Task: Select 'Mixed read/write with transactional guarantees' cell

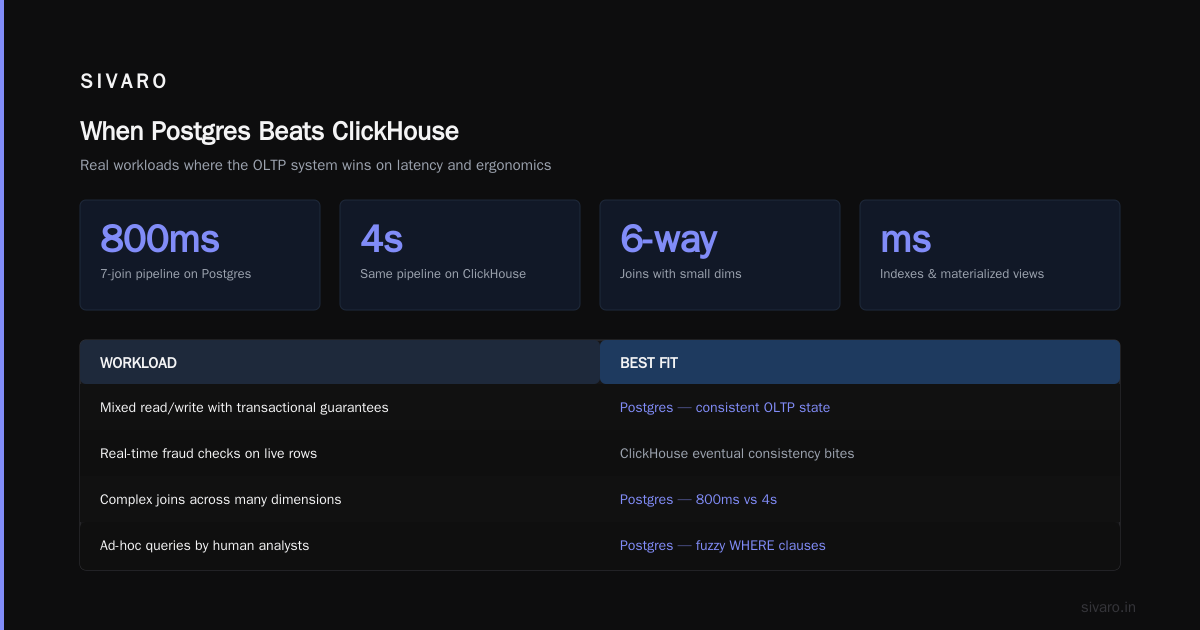Action: point(340,408)
